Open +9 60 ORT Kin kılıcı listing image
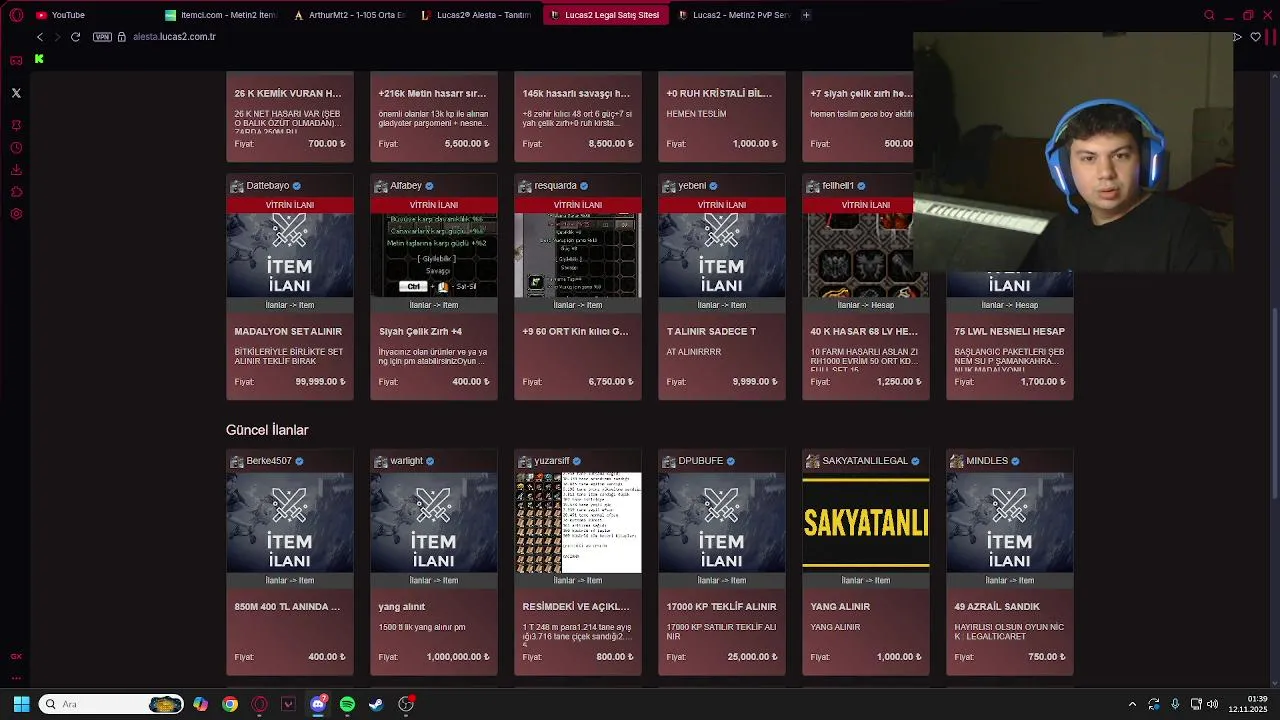Image resolution: width=1280 pixels, height=720 pixels. [578, 255]
